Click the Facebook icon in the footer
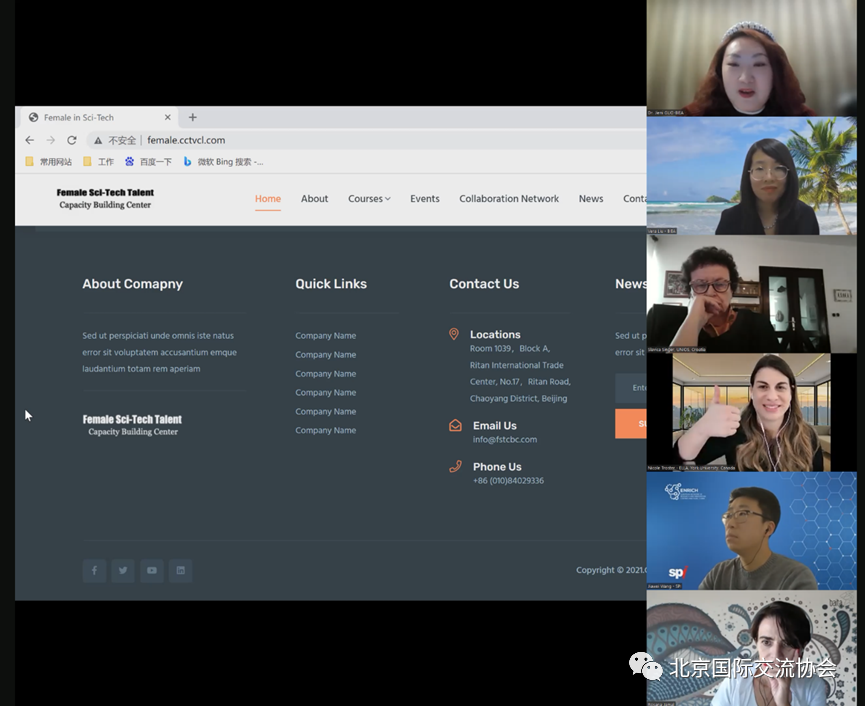 [94, 571]
